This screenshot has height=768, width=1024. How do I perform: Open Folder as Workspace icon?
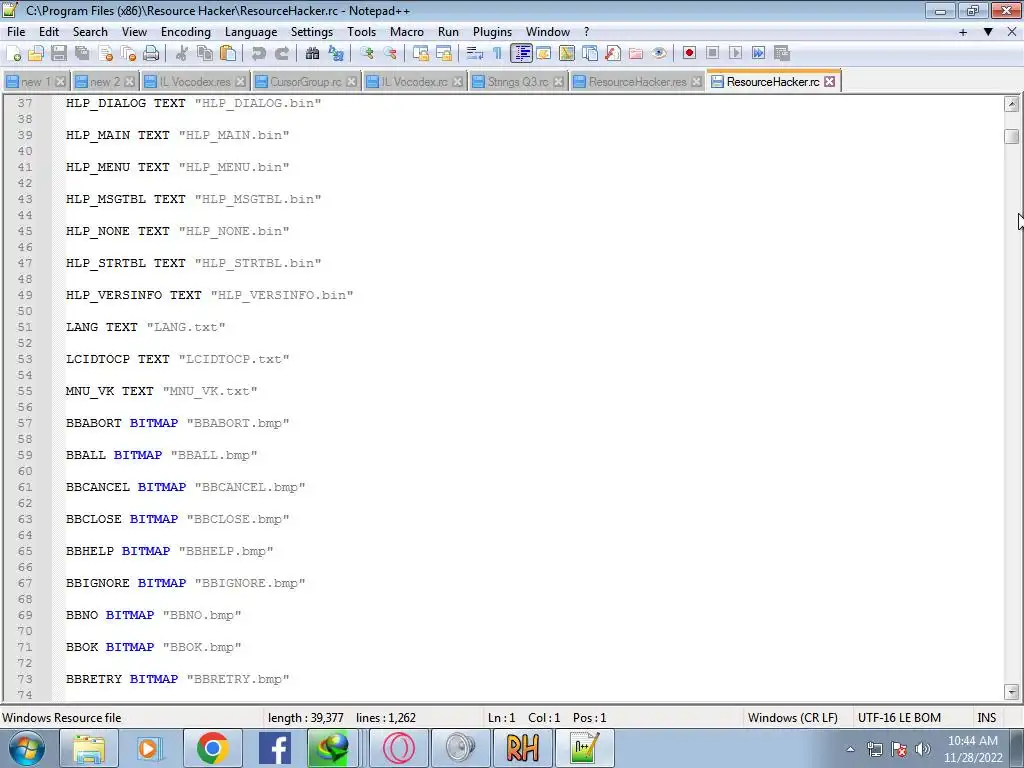tap(635, 54)
